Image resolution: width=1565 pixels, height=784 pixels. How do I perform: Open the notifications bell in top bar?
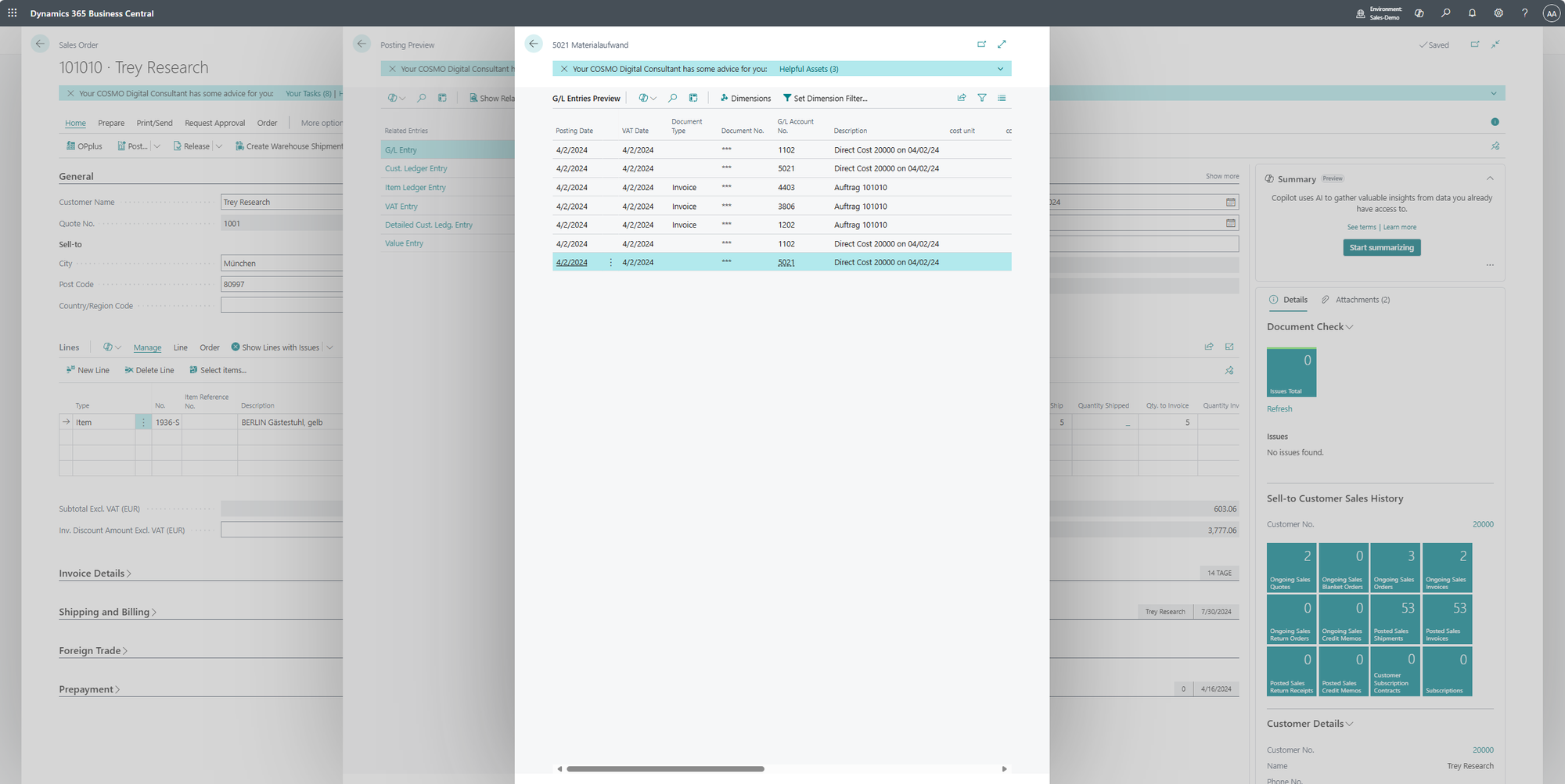click(1472, 13)
